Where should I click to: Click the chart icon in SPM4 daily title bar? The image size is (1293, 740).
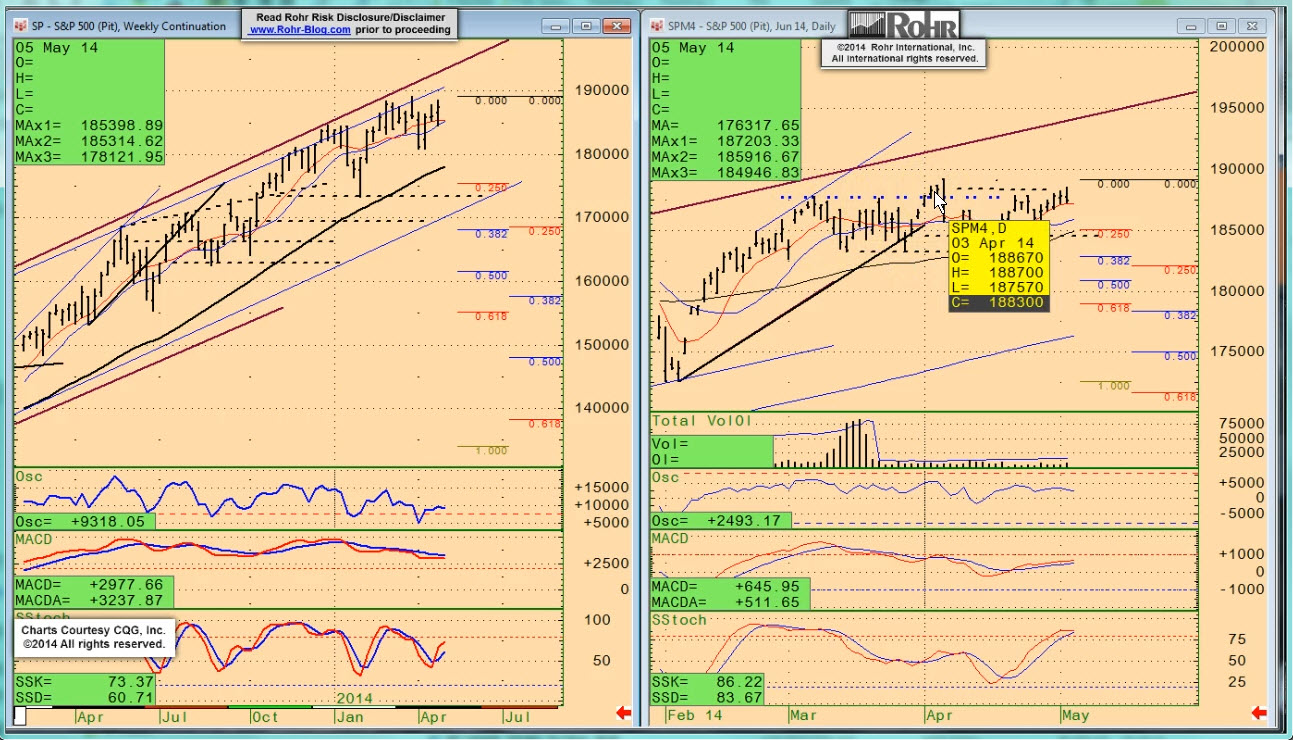pos(658,26)
